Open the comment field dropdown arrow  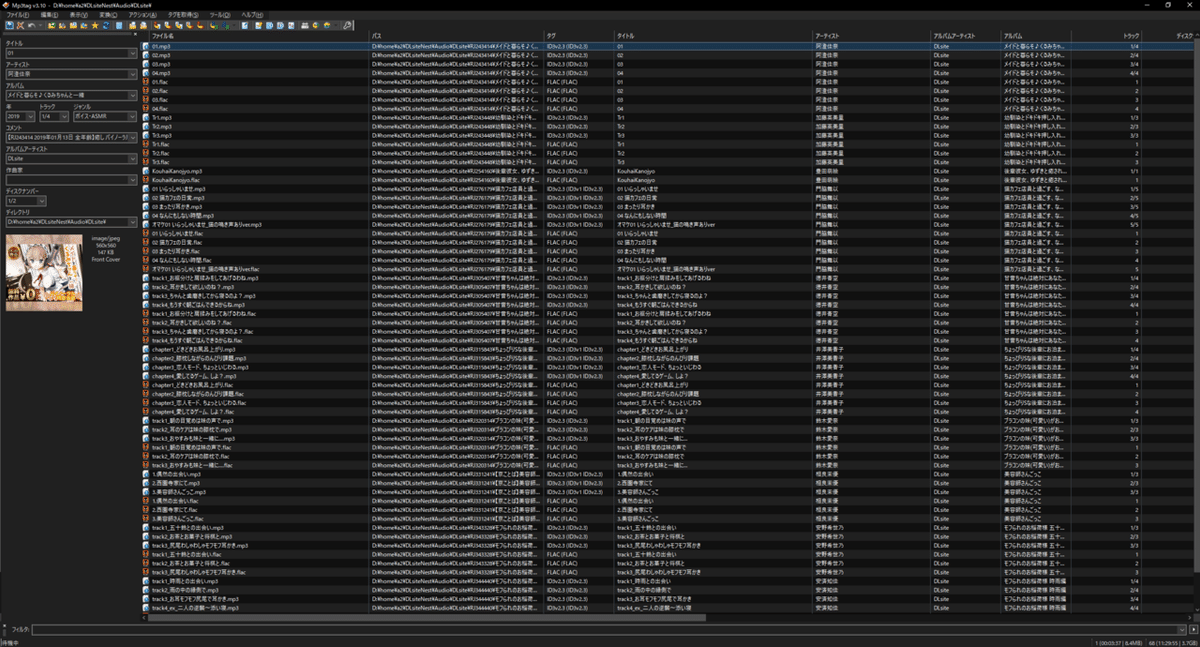click(132, 138)
